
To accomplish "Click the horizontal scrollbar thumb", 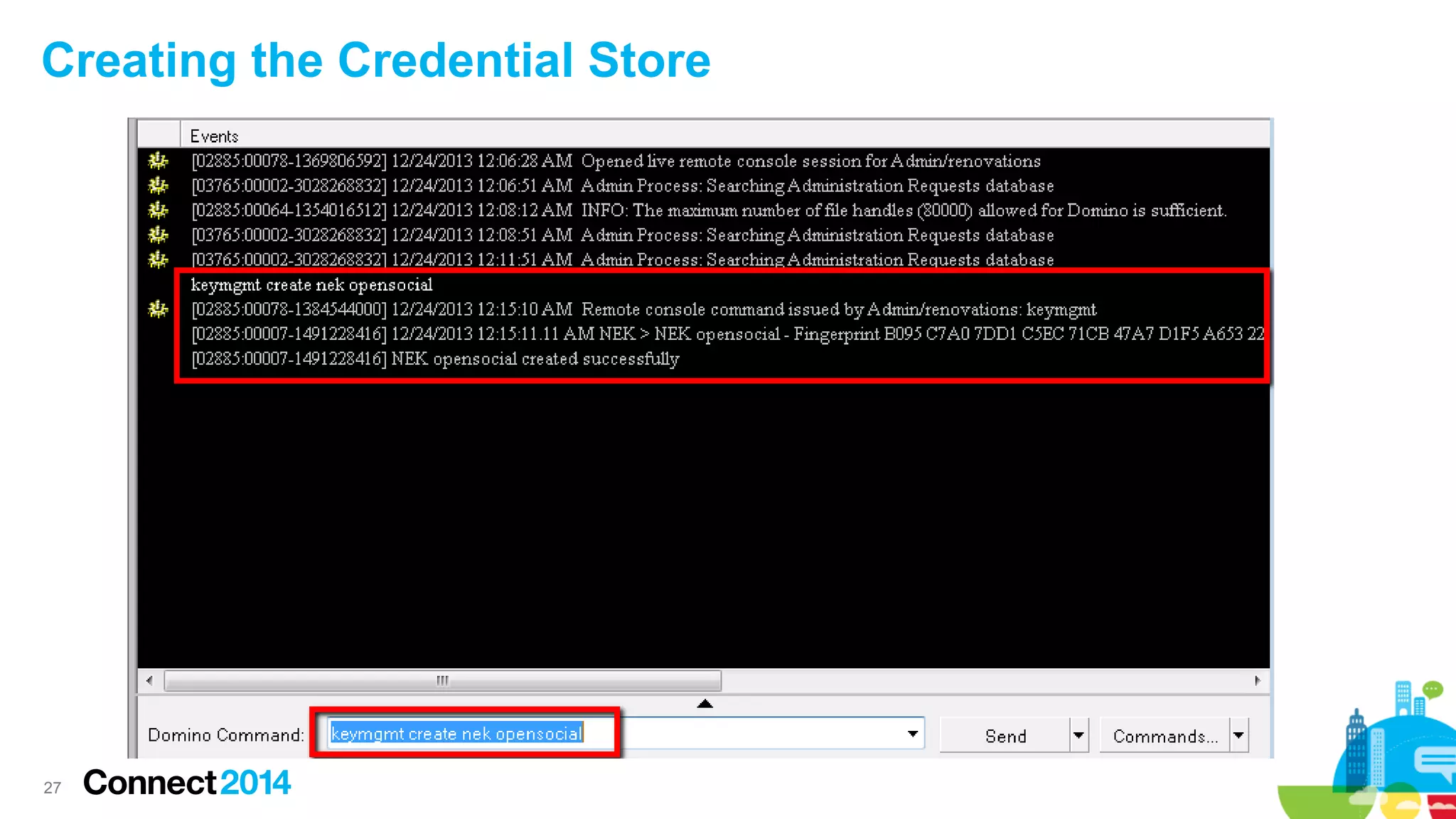I will pos(443,680).
